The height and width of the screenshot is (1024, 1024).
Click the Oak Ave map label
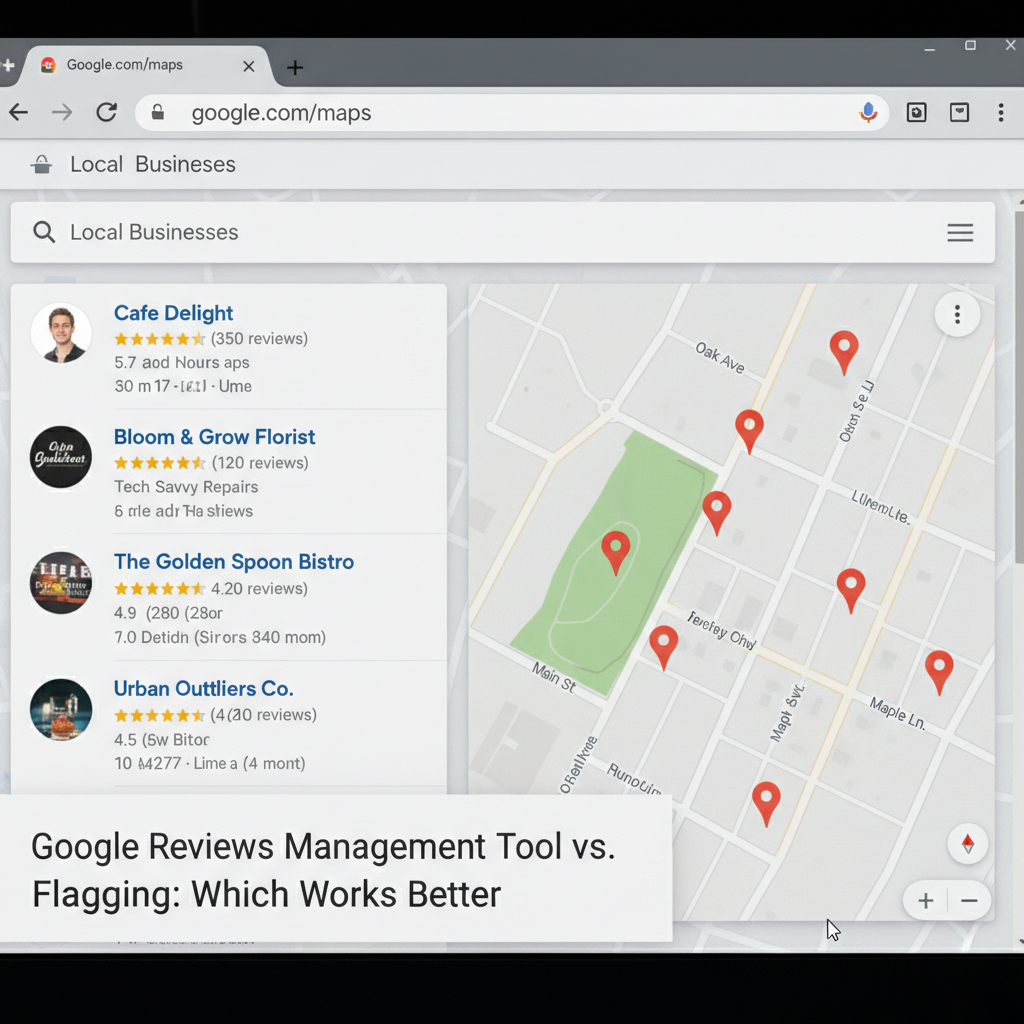click(720, 358)
